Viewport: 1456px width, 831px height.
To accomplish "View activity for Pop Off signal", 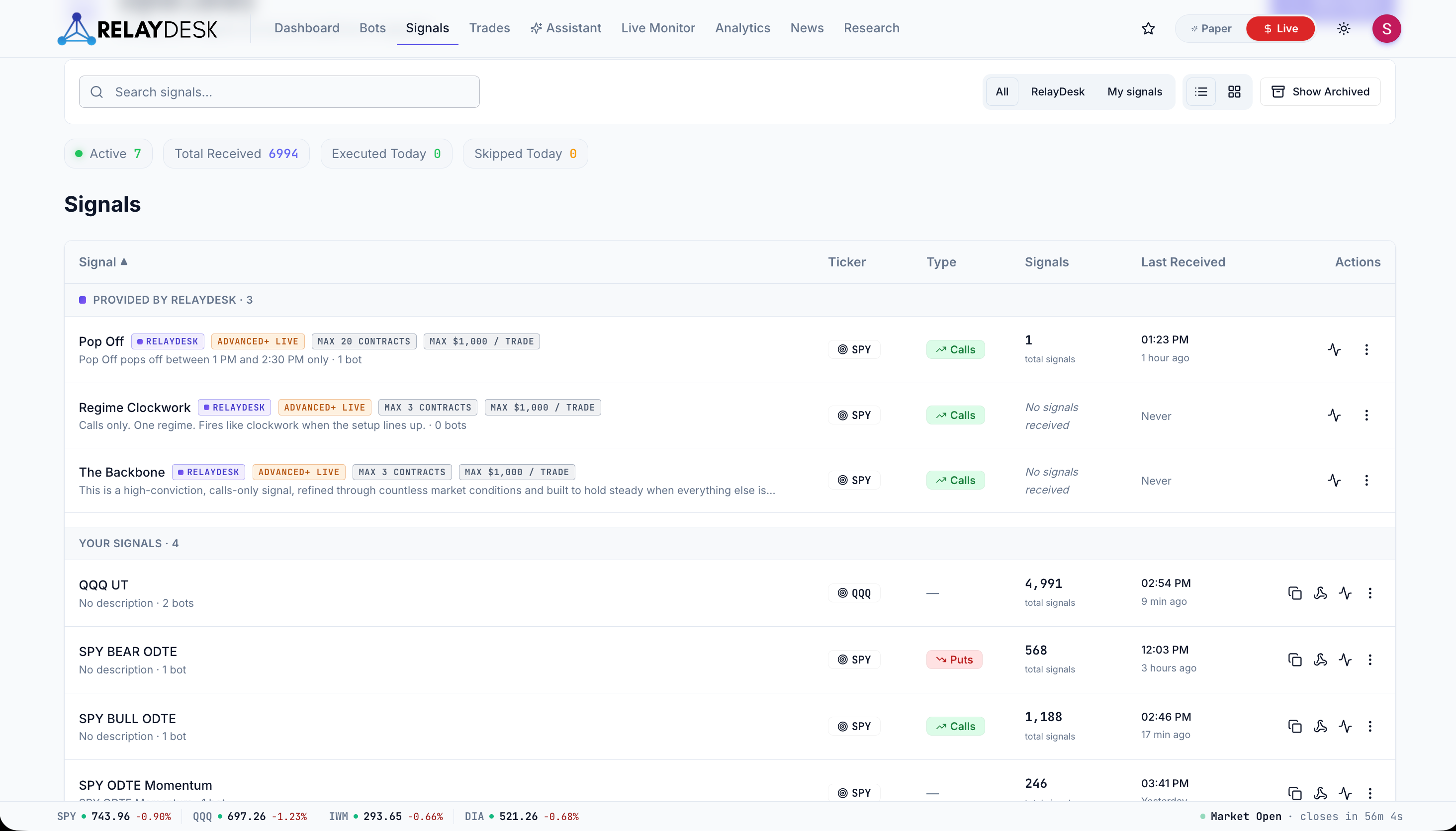I will coord(1334,349).
